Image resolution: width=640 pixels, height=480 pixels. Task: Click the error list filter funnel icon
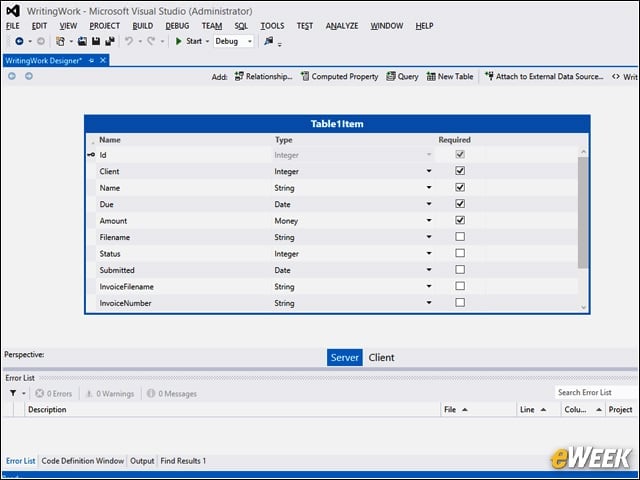click(x=13, y=393)
